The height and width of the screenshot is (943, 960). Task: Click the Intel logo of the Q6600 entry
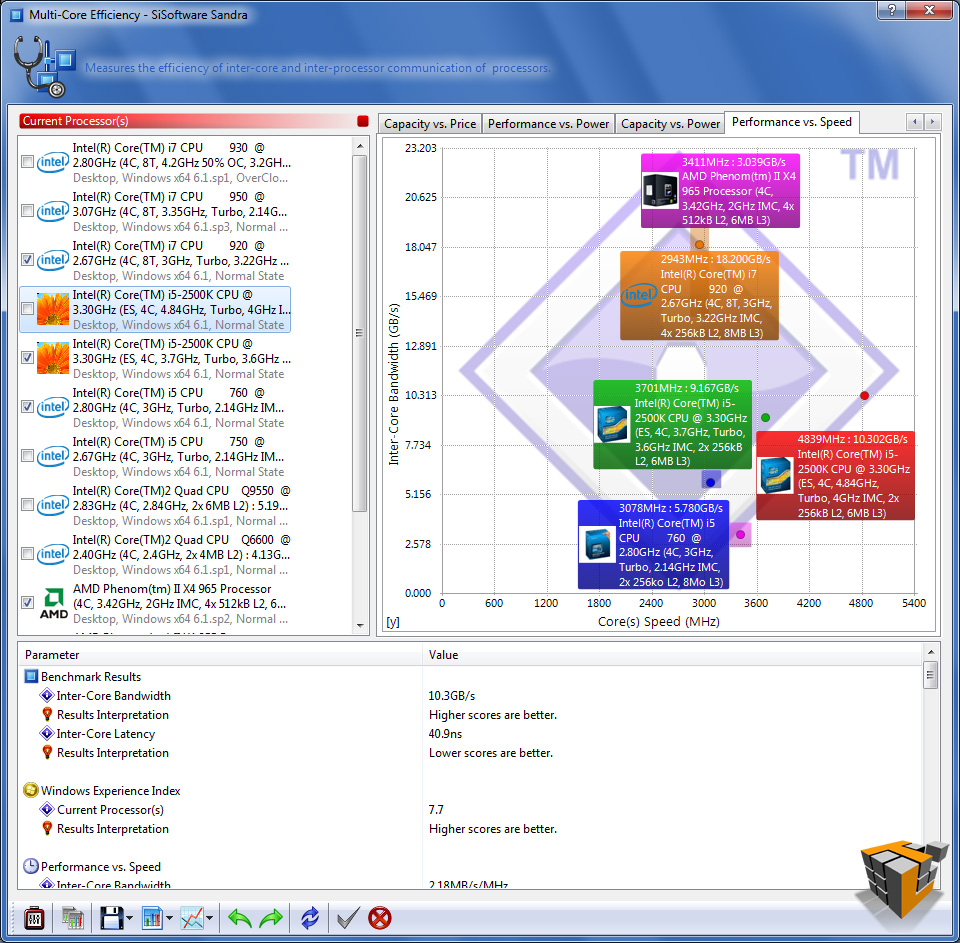tap(53, 554)
